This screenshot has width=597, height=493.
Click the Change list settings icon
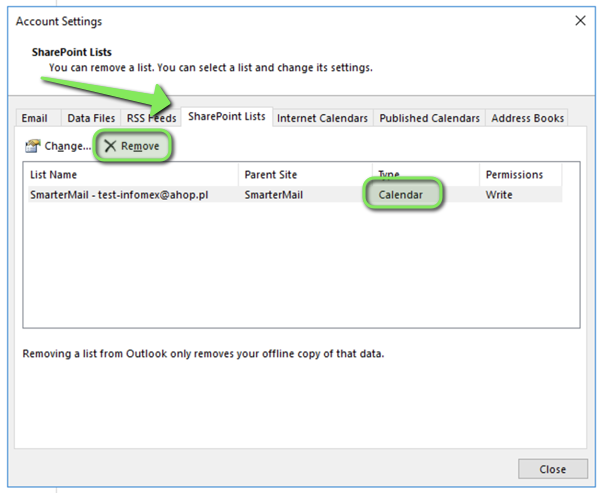[x=32, y=146]
